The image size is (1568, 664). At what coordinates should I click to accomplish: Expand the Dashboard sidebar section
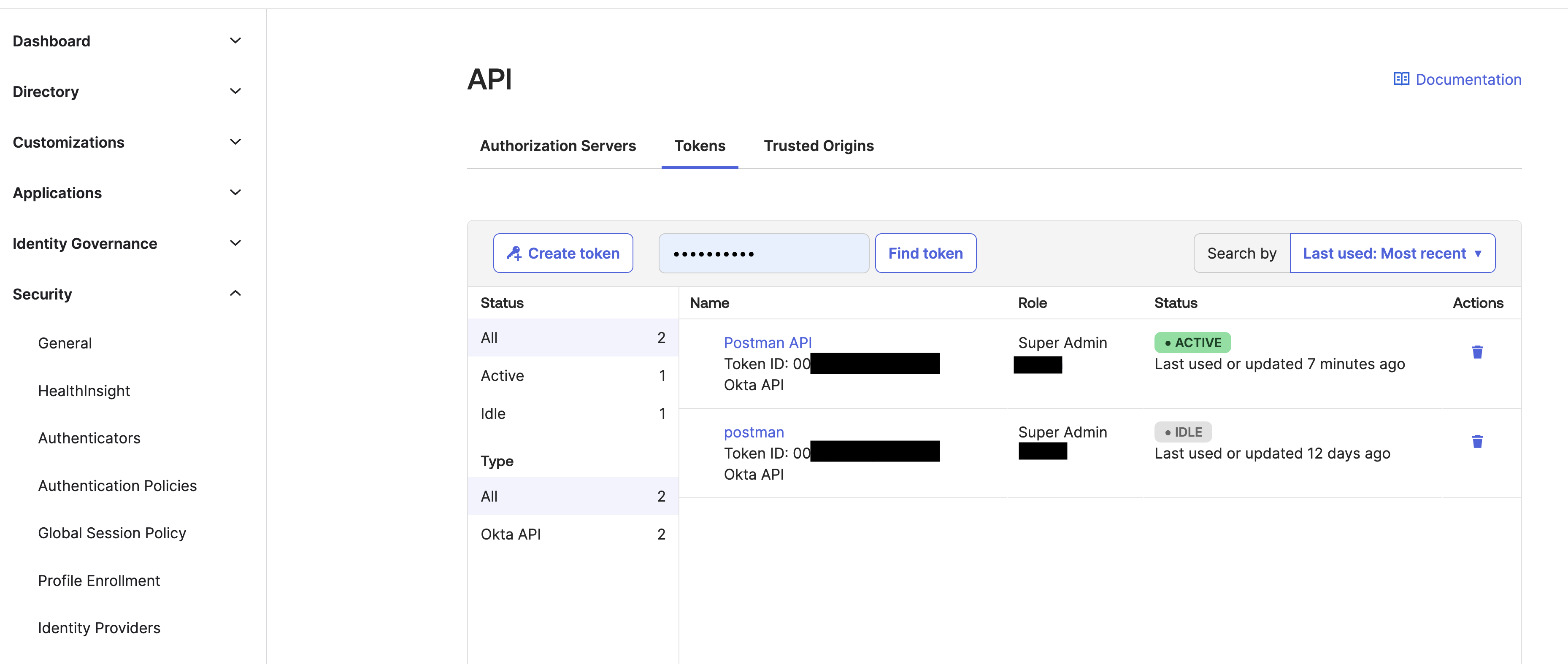tap(235, 41)
